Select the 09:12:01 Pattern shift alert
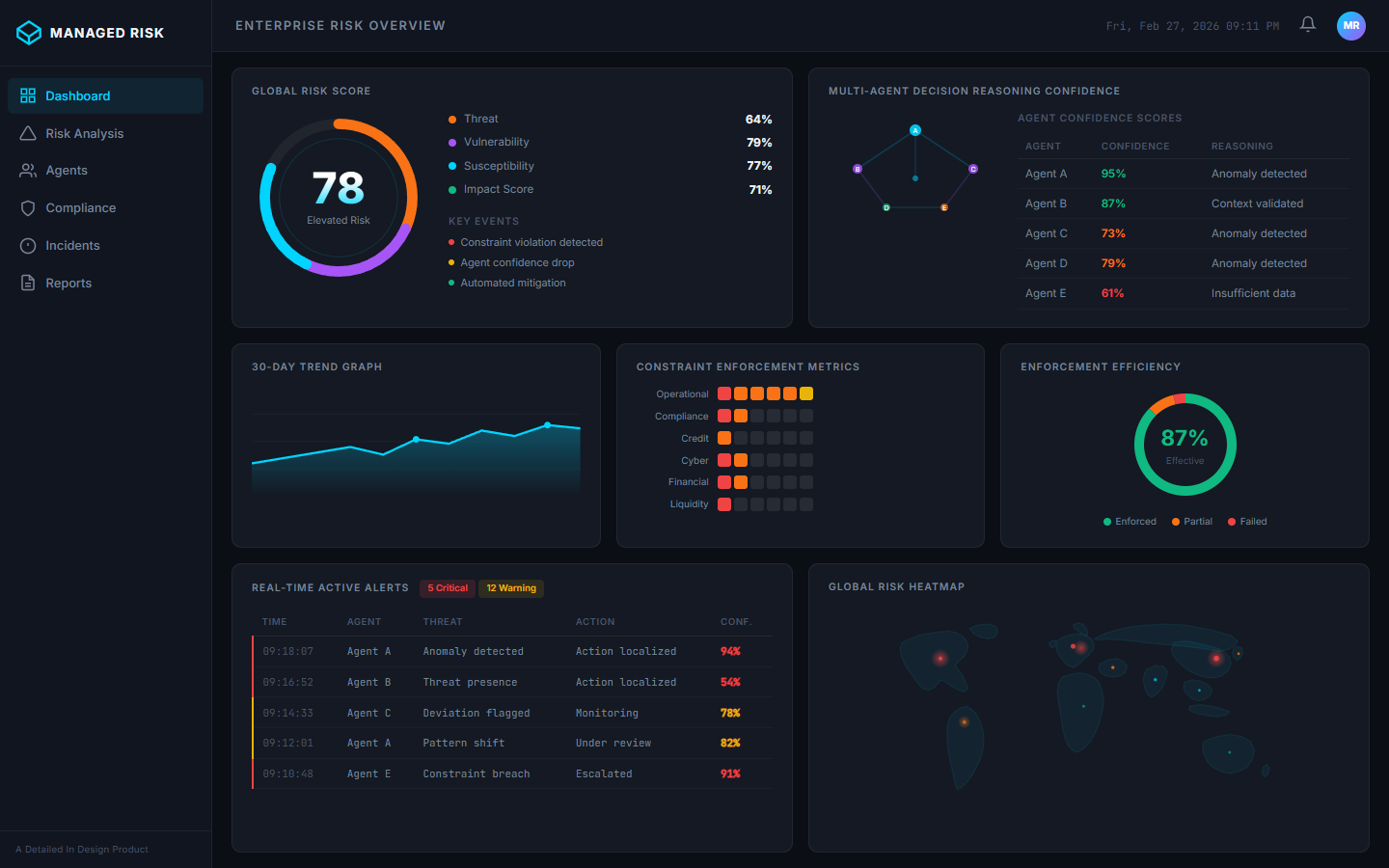This screenshot has width=1389, height=868. click(512, 743)
